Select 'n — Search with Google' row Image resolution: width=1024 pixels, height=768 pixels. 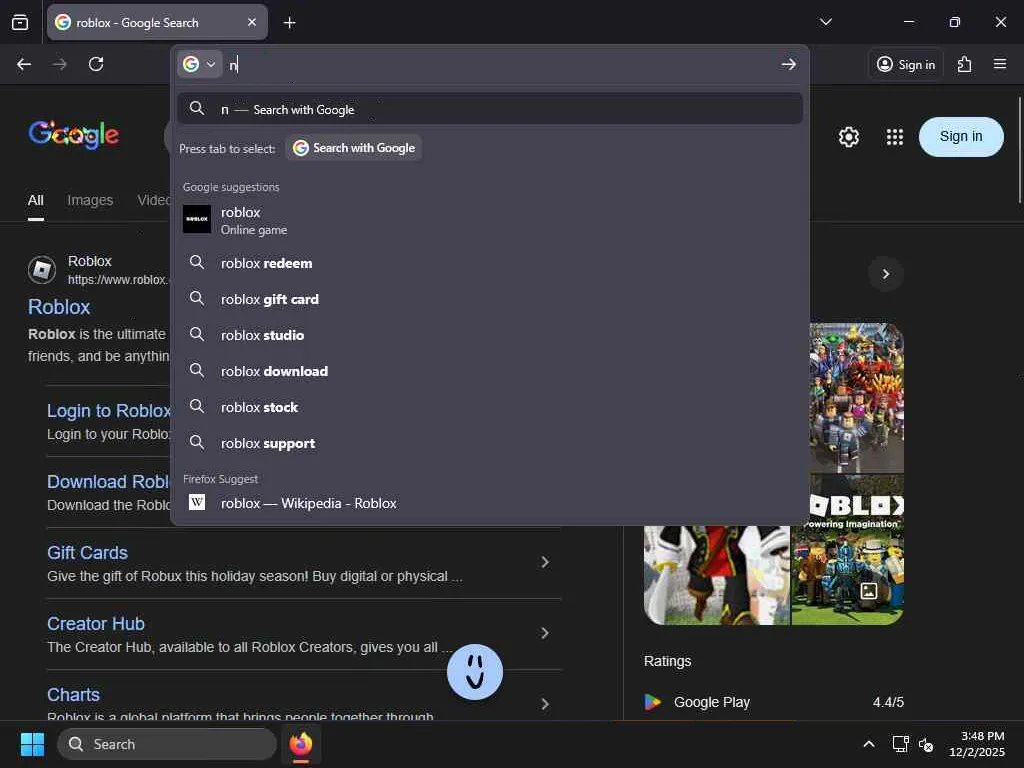490,109
